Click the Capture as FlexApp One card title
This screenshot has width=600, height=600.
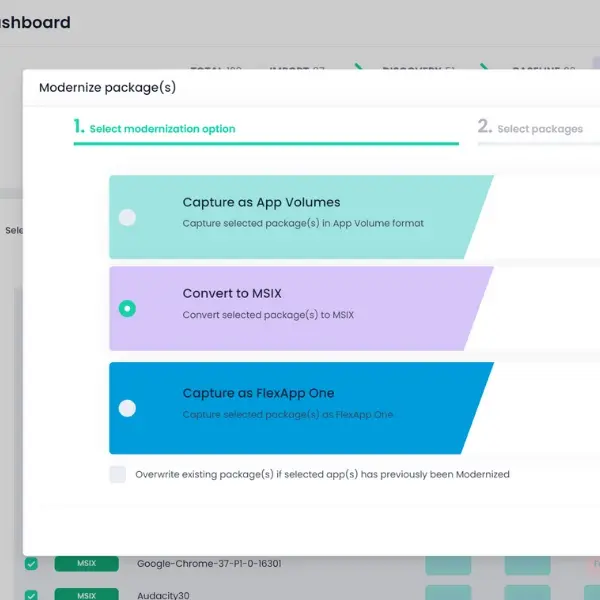pos(258,393)
